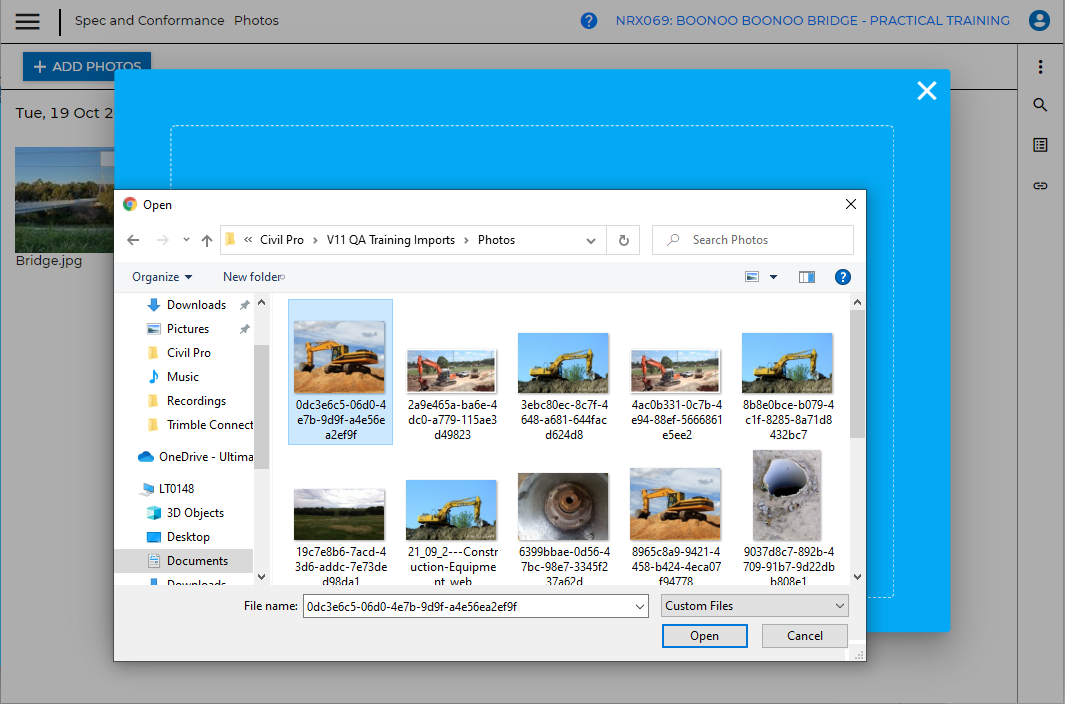Close the blue upload overlay with X
The image size is (1065, 704).
pyautogui.click(x=927, y=91)
